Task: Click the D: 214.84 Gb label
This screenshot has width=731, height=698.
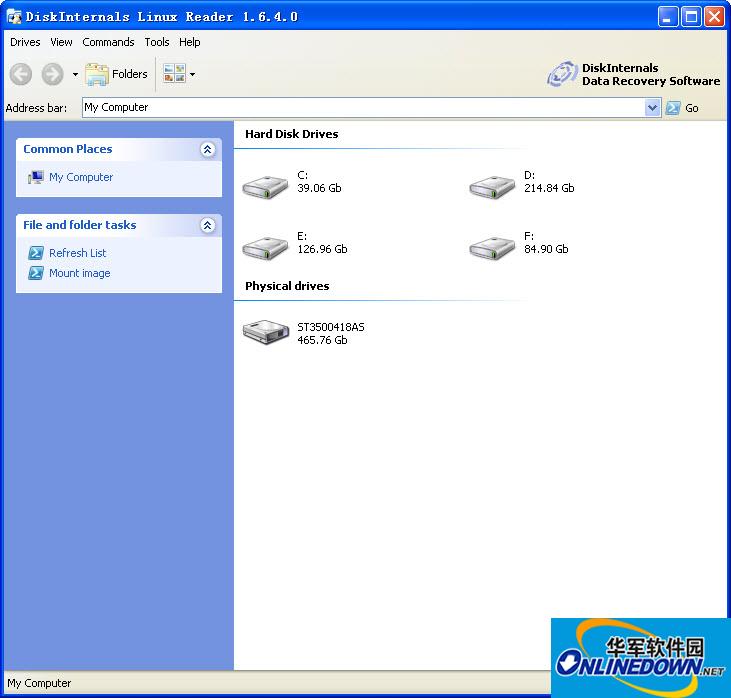Action: [x=549, y=182]
